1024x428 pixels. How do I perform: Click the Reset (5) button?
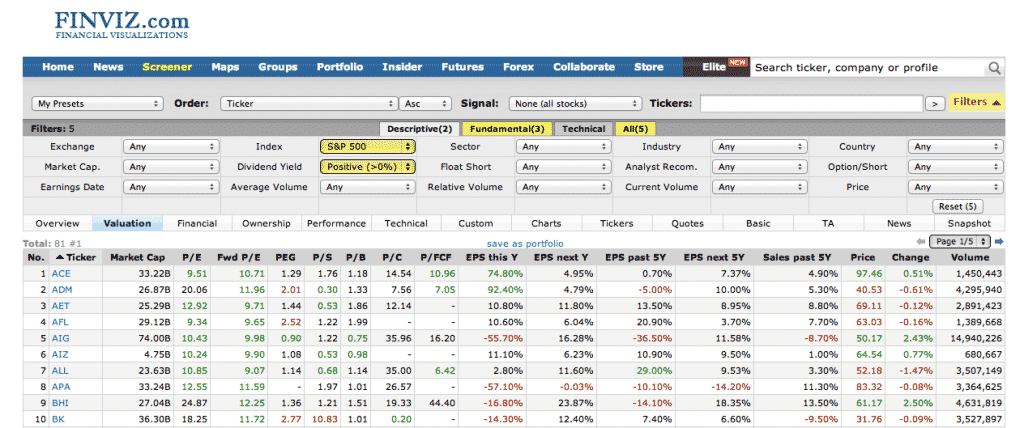click(957, 206)
